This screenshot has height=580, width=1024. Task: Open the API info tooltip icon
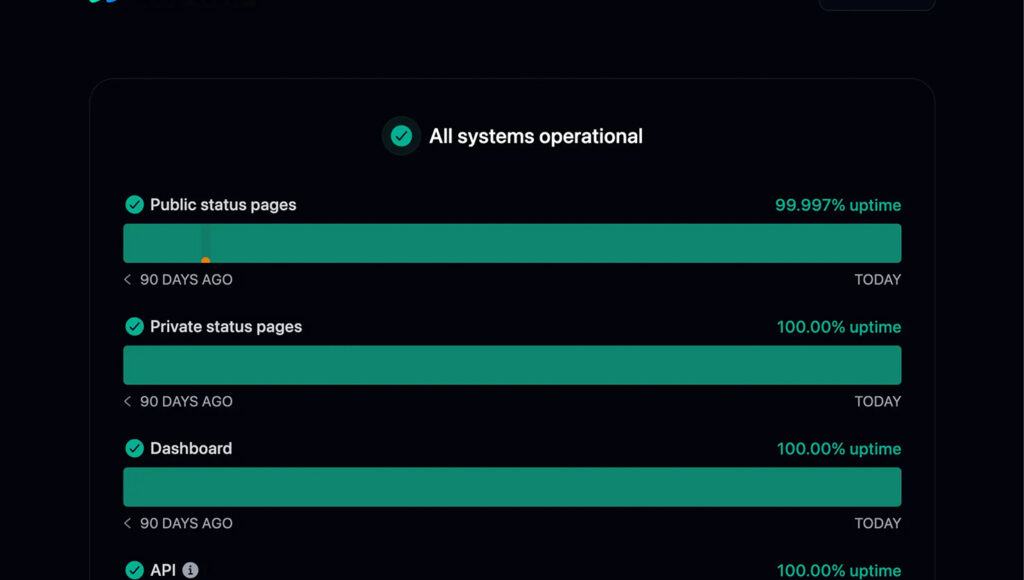[190, 570]
